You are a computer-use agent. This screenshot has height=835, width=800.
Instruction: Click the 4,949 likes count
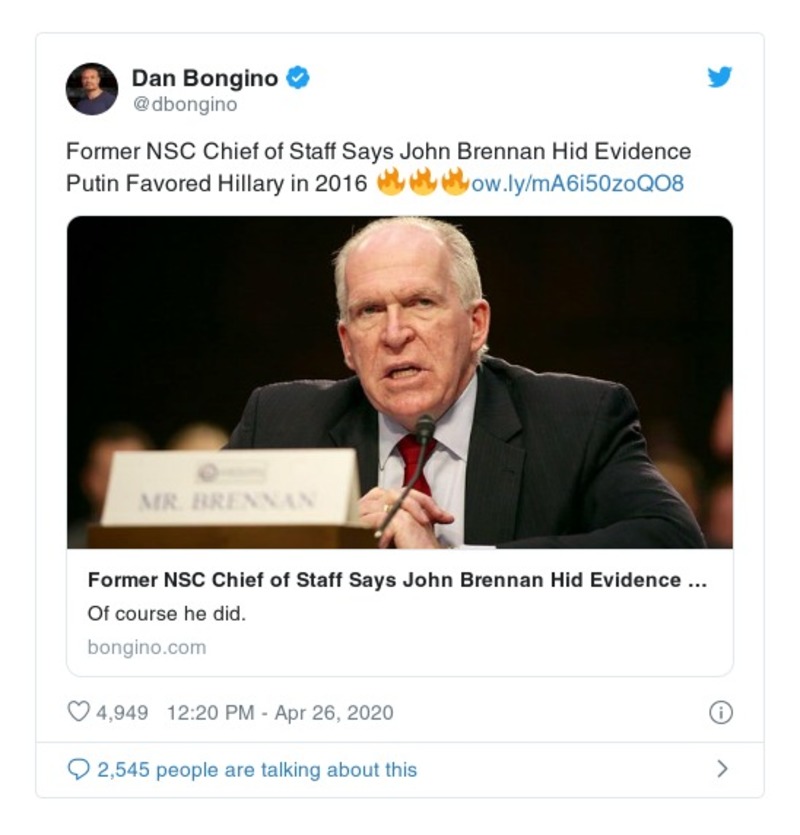(x=122, y=713)
